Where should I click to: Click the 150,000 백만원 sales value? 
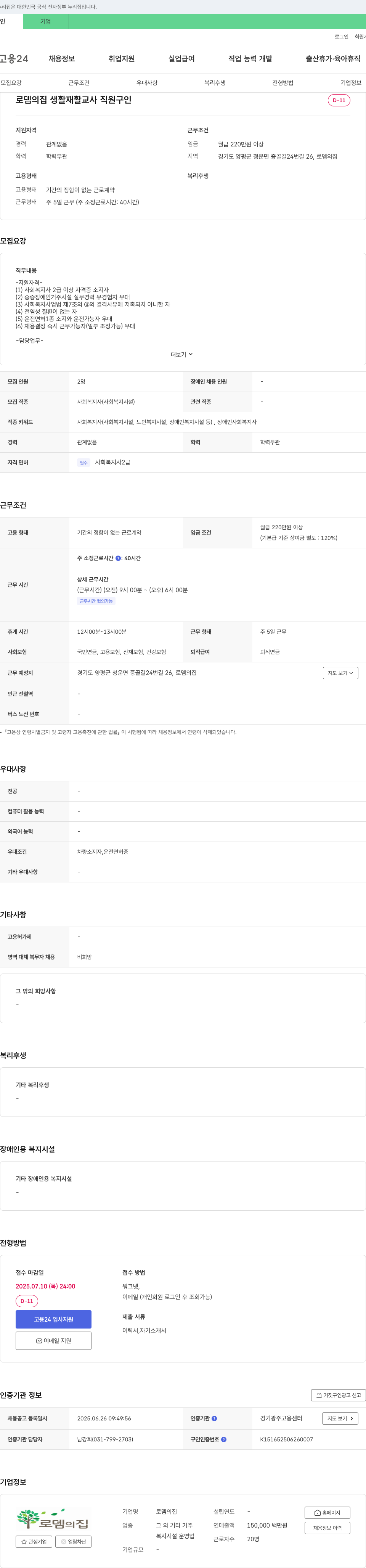pyautogui.click(x=267, y=1525)
